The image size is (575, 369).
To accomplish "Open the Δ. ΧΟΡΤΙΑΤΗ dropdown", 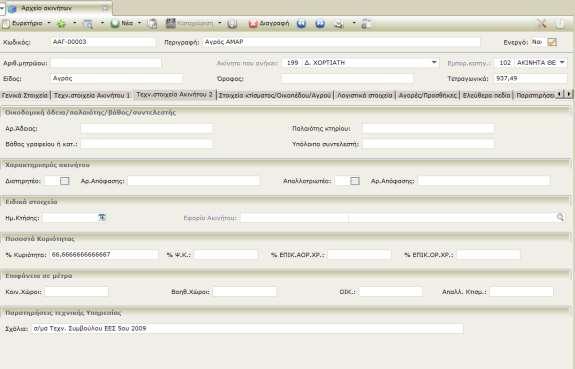I will coord(434,62).
